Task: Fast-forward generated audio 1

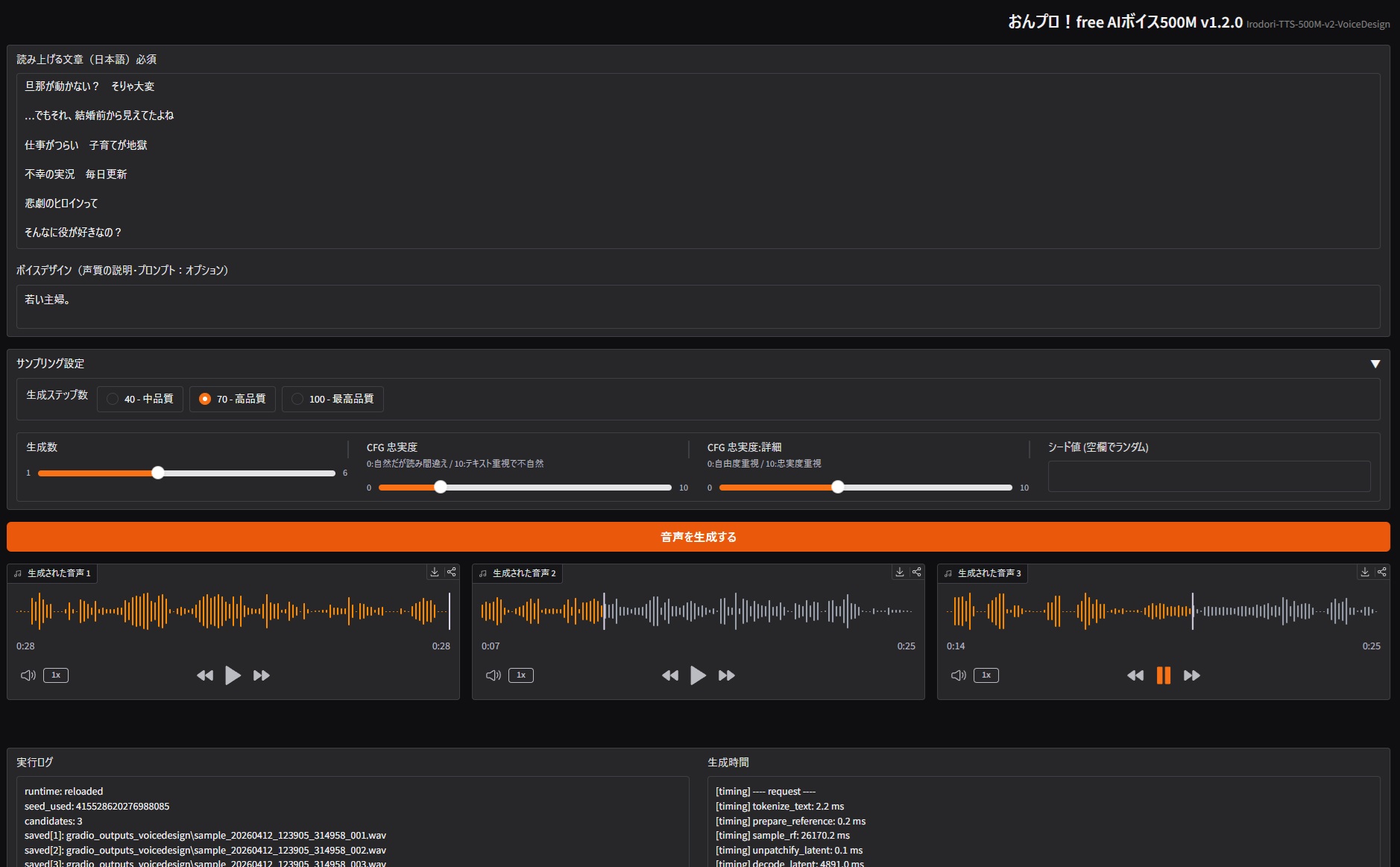Action: coord(262,675)
